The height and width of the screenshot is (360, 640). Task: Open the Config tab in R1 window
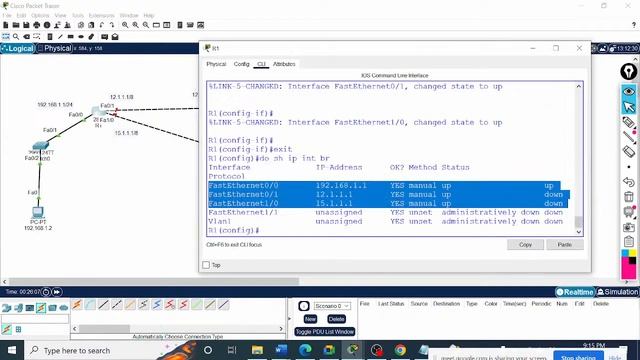tap(241, 64)
